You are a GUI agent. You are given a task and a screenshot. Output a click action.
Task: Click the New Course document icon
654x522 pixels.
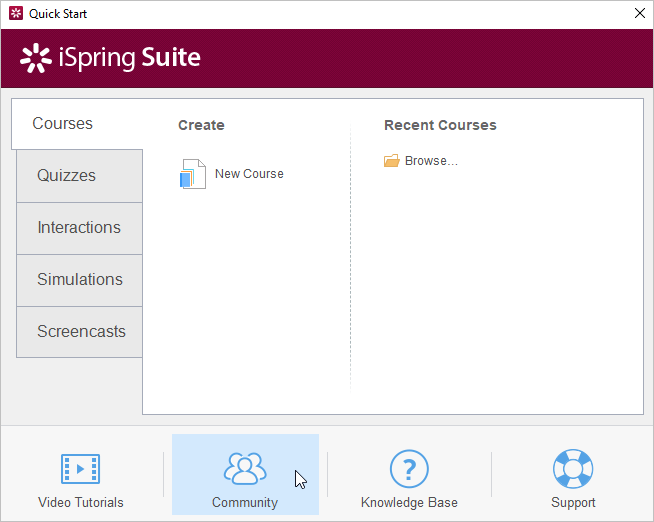(x=193, y=174)
